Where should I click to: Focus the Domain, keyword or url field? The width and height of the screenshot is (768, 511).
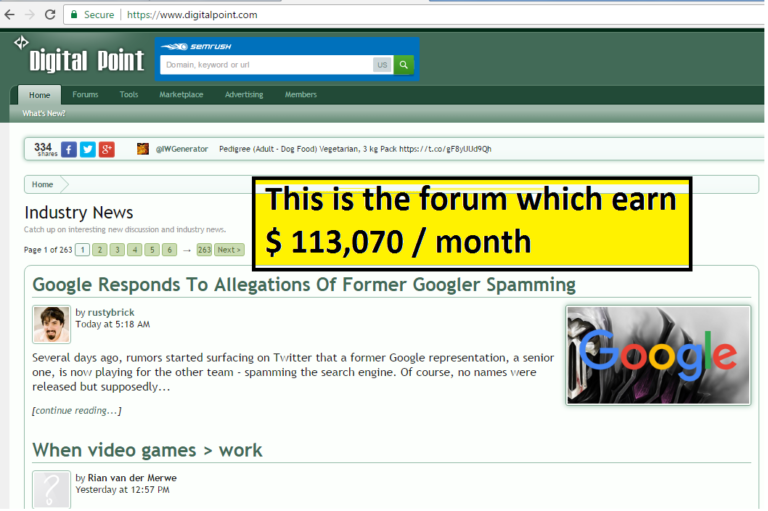pyautogui.click(x=266, y=65)
